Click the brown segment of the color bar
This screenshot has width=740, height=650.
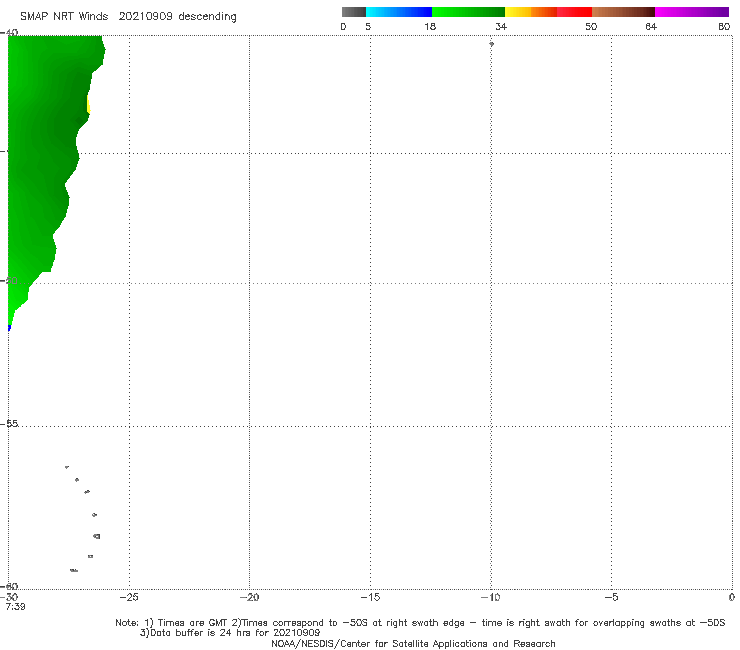[623, 12]
